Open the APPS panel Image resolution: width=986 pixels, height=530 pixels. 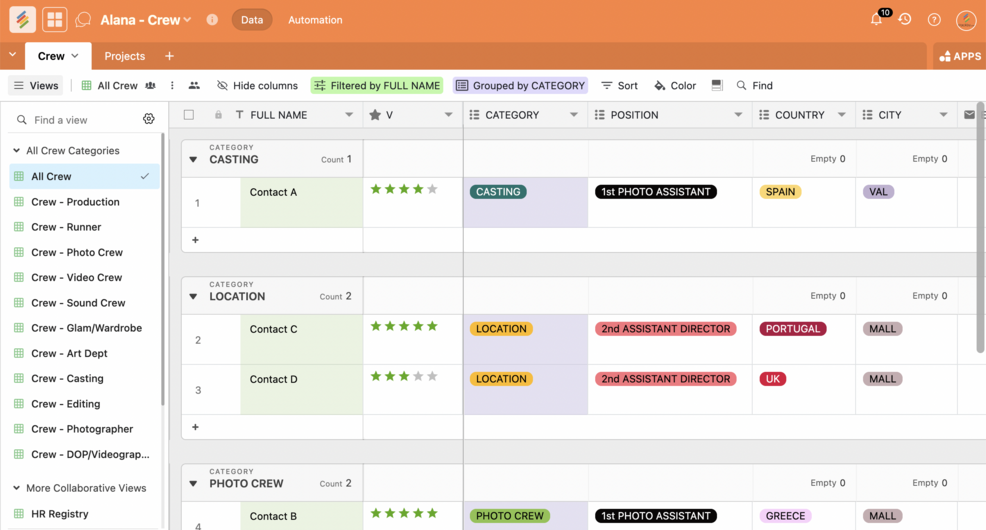[x=959, y=56]
